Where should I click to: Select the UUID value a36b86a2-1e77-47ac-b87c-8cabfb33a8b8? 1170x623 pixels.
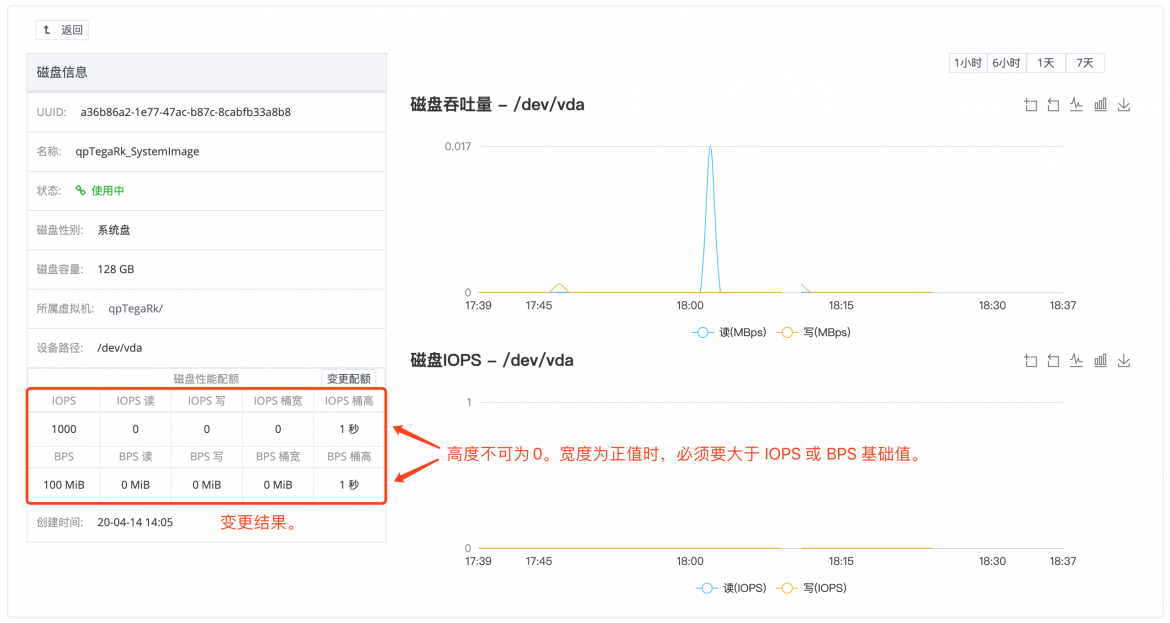click(186, 113)
